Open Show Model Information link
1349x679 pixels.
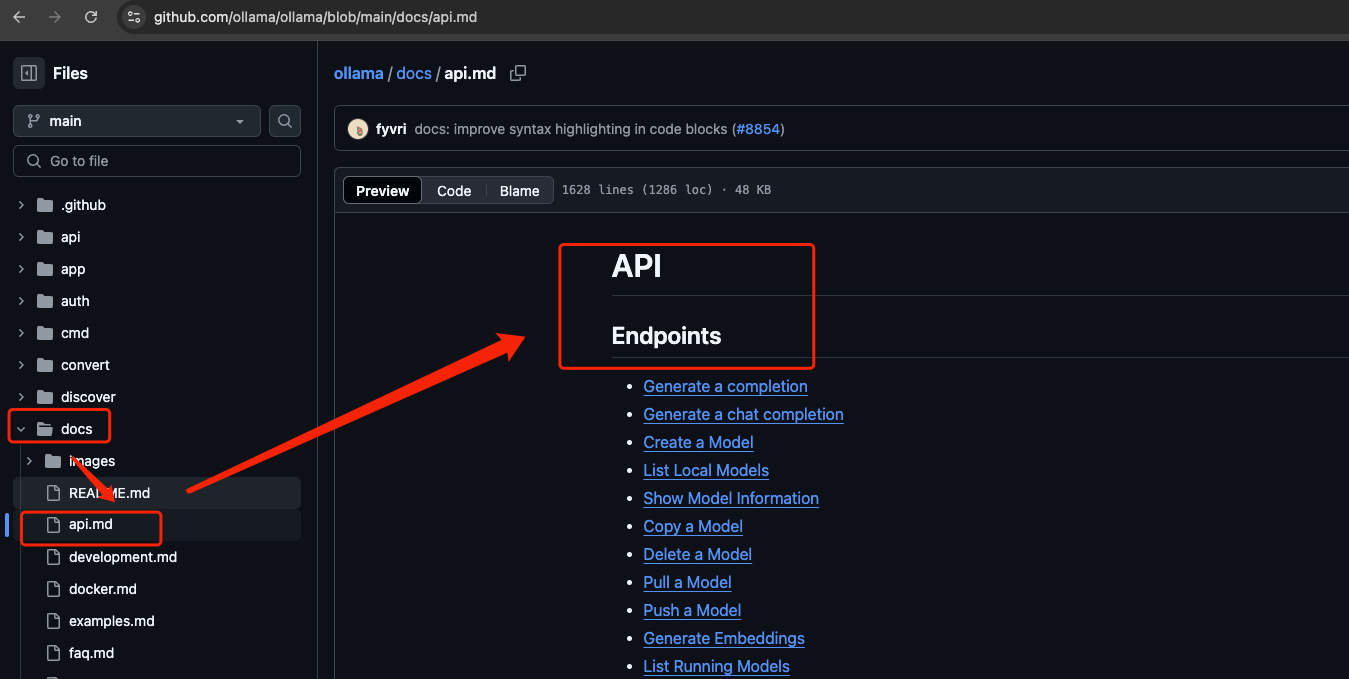tap(731, 498)
